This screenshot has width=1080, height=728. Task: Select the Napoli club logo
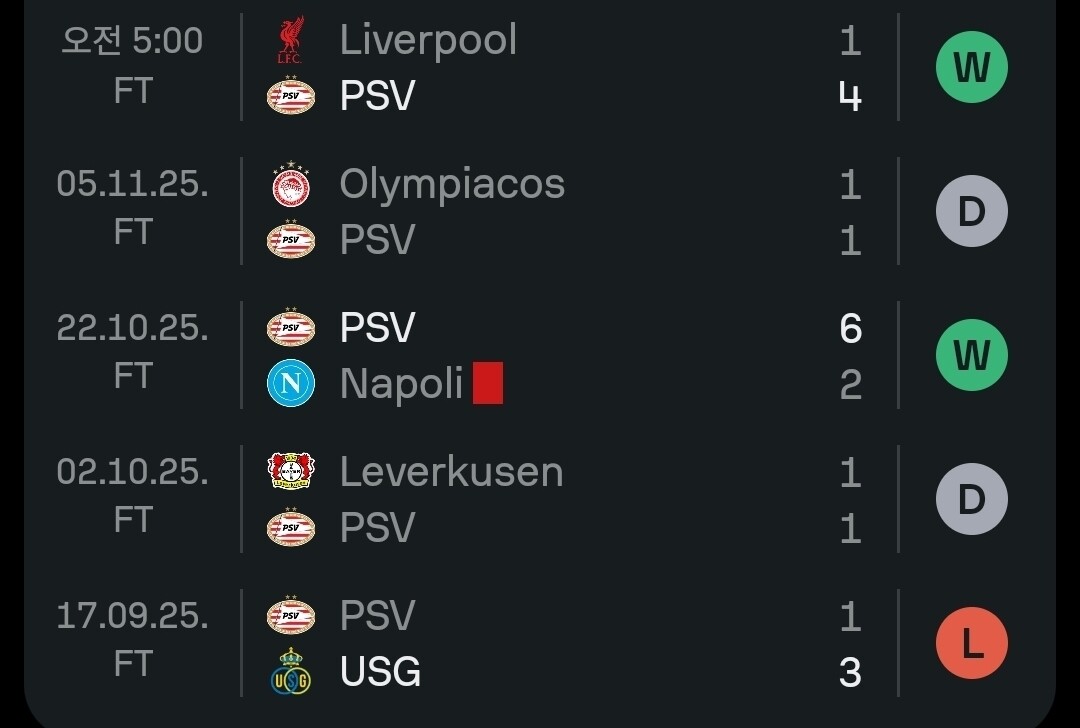coord(291,384)
